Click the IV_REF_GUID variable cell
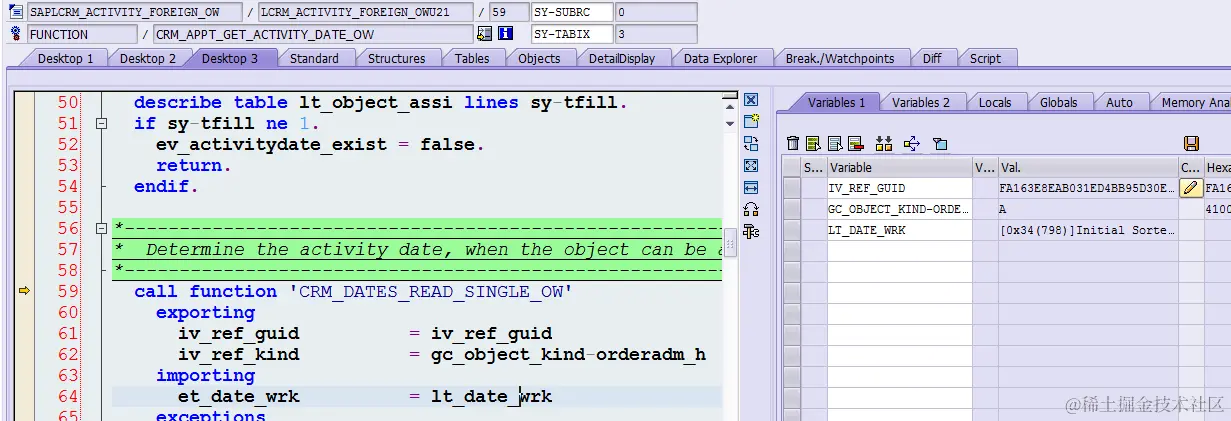Image resolution: width=1231 pixels, height=421 pixels. [x=899, y=188]
